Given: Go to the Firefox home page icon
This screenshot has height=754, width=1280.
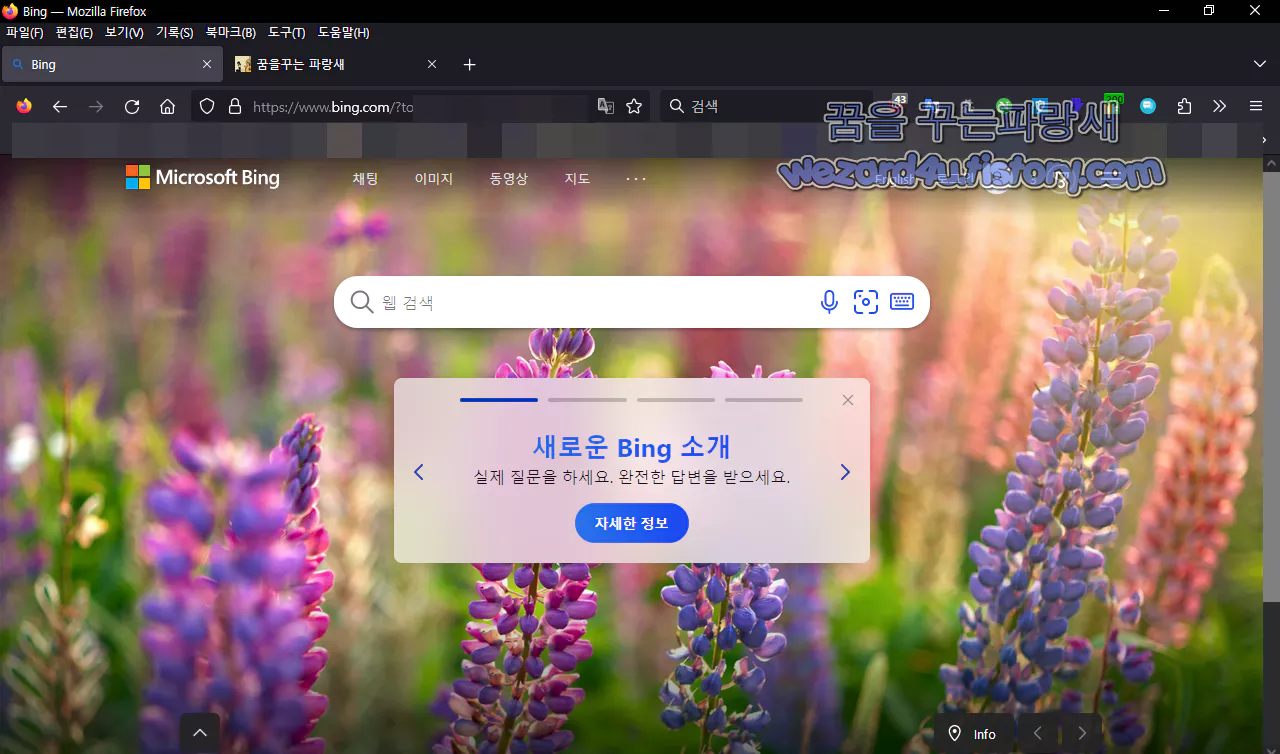Looking at the screenshot, I should (x=168, y=106).
